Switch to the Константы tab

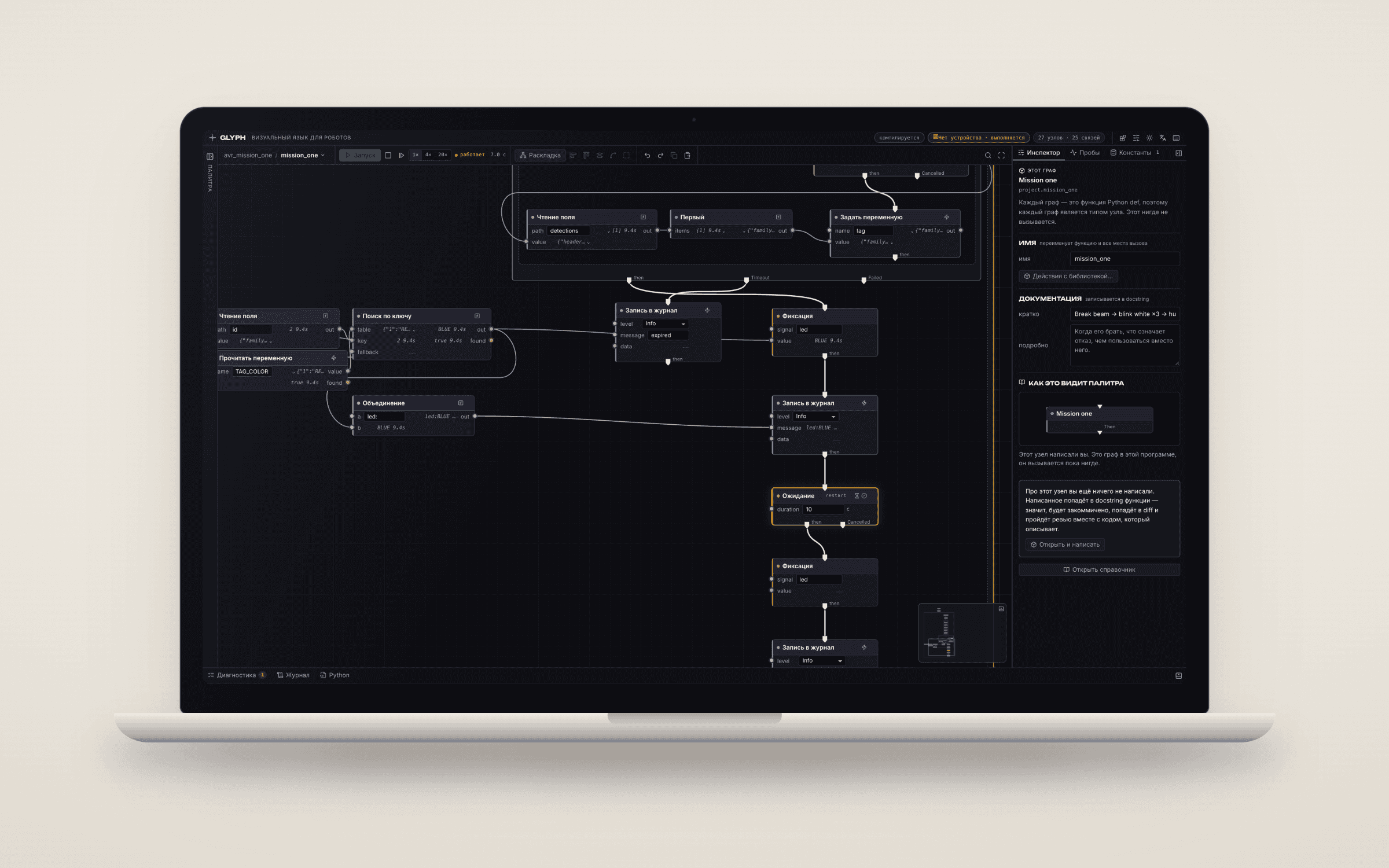[1134, 153]
